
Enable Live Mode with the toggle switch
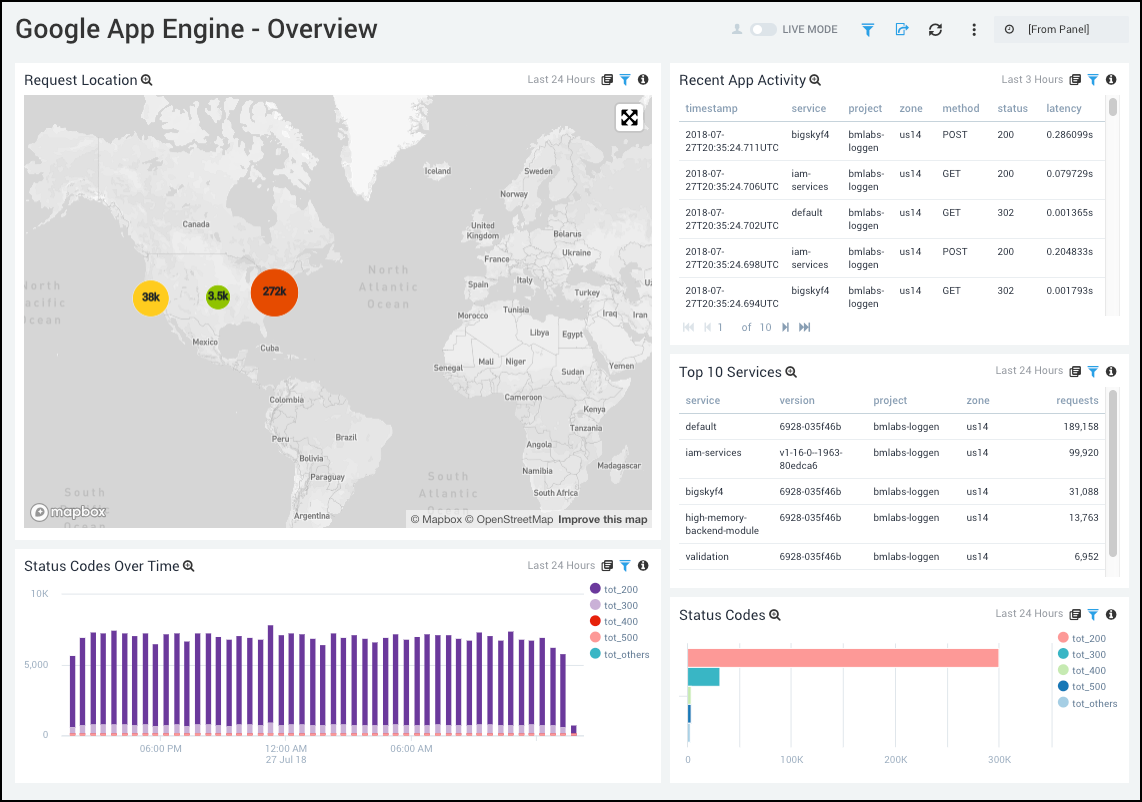(761, 30)
